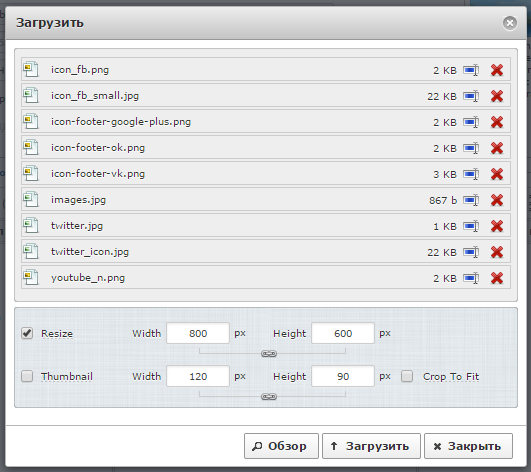This screenshot has width=531, height=472.
Task: Click the Обзор browse button
Action: 281,446
